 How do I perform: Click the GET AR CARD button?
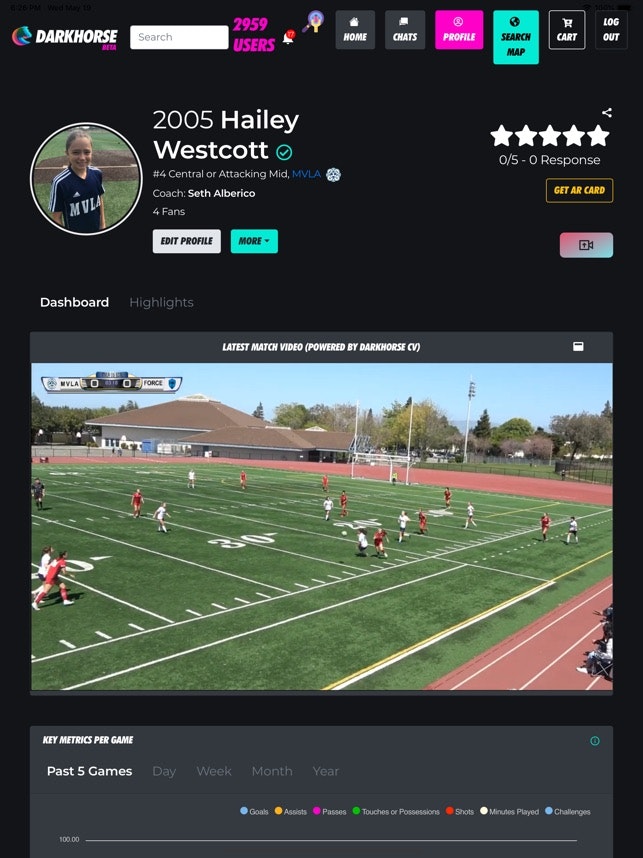[x=580, y=190]
